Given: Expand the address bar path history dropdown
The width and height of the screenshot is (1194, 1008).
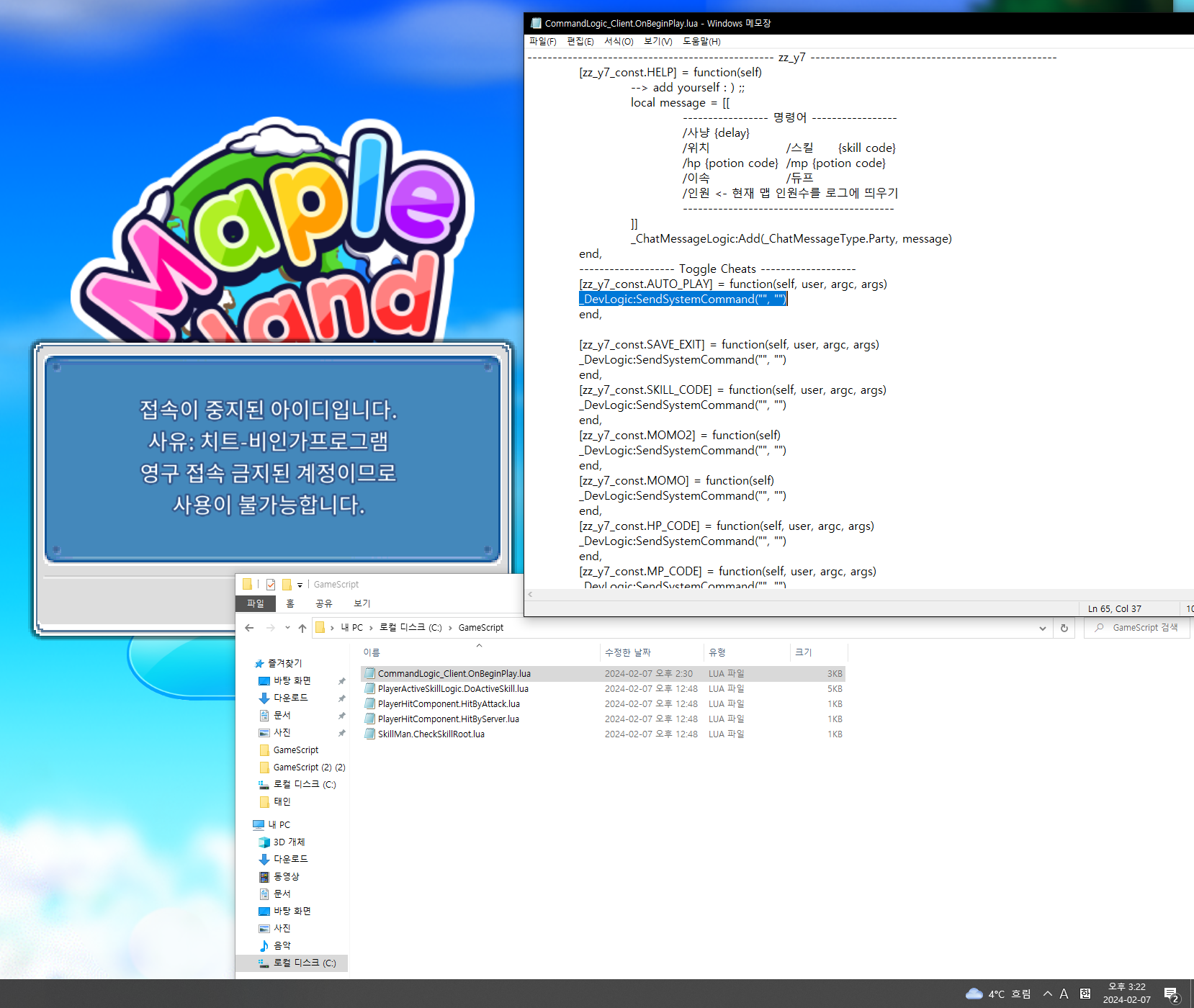Looking at the screenshot, I should (1042, 628).
